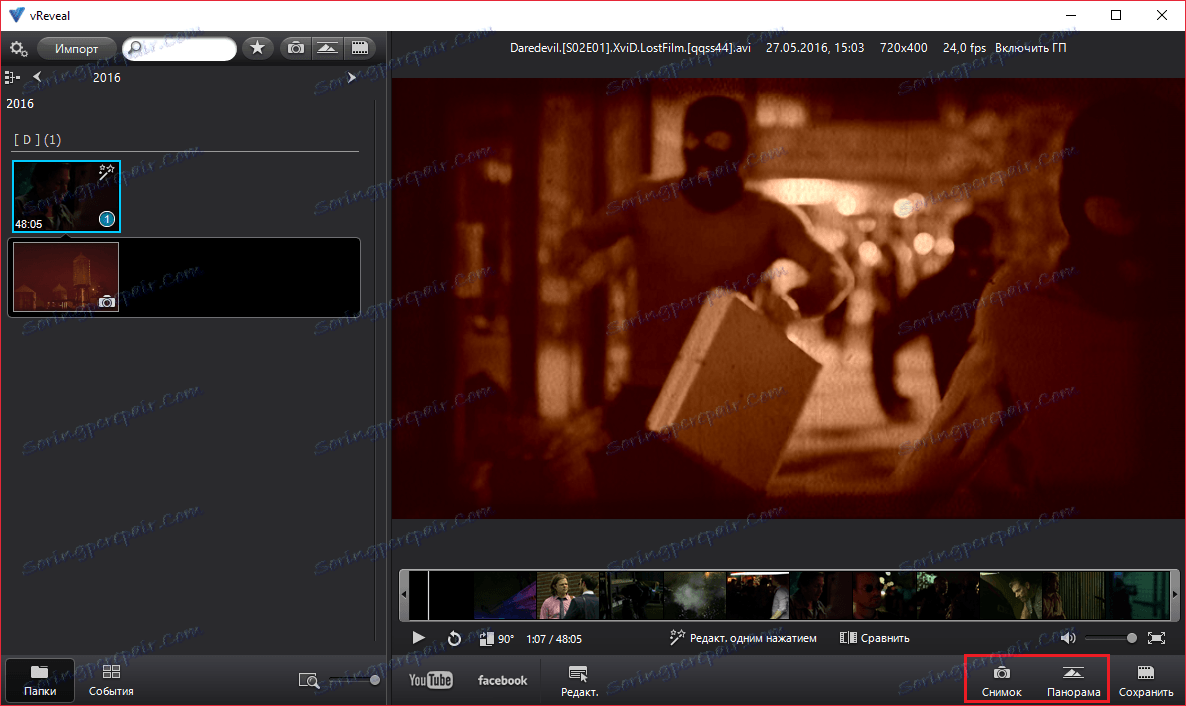Jump to the filmstrip frame with two men in suits
The image size is (1186, 706).
point(568,596)
